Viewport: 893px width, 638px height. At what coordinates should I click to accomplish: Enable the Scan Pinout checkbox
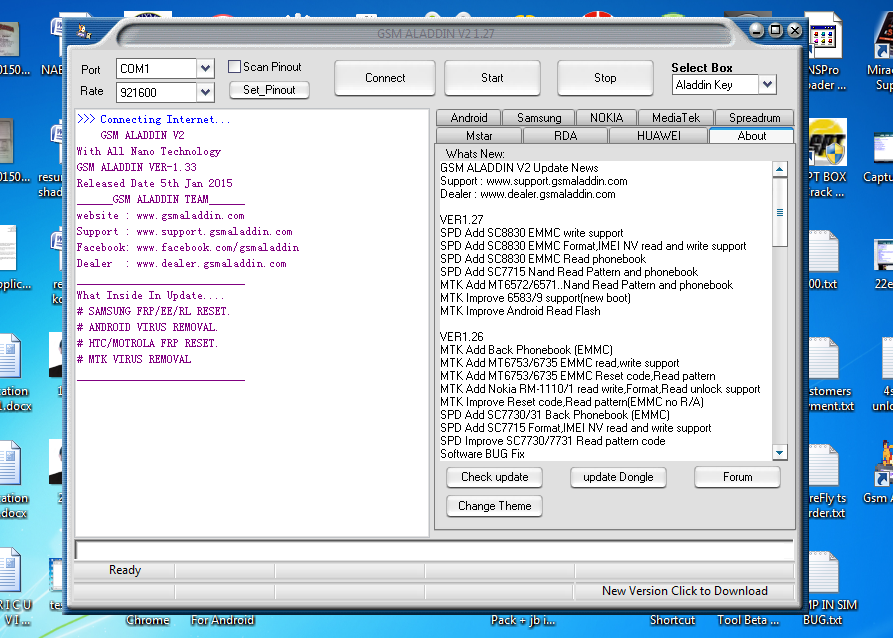(234, 67)
